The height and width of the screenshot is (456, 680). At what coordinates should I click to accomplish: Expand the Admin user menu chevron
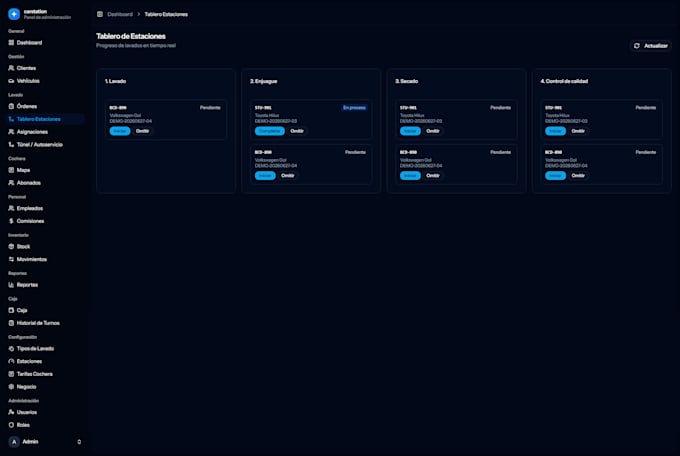[x=79, y=442]
